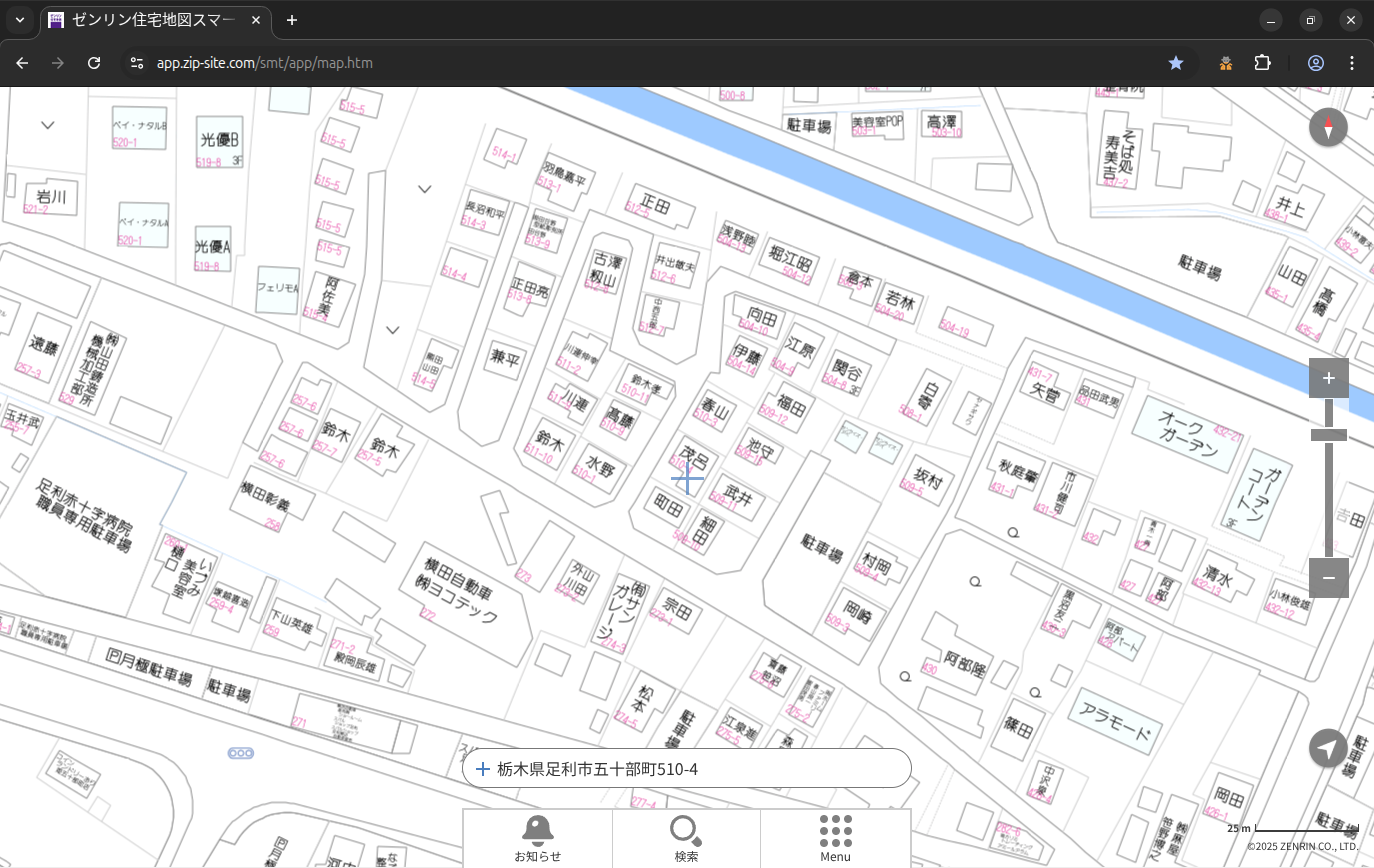Screen dimensions: 1374x868
Task: Zoom in with the plus button
Action: click(x=1328, y=378)
